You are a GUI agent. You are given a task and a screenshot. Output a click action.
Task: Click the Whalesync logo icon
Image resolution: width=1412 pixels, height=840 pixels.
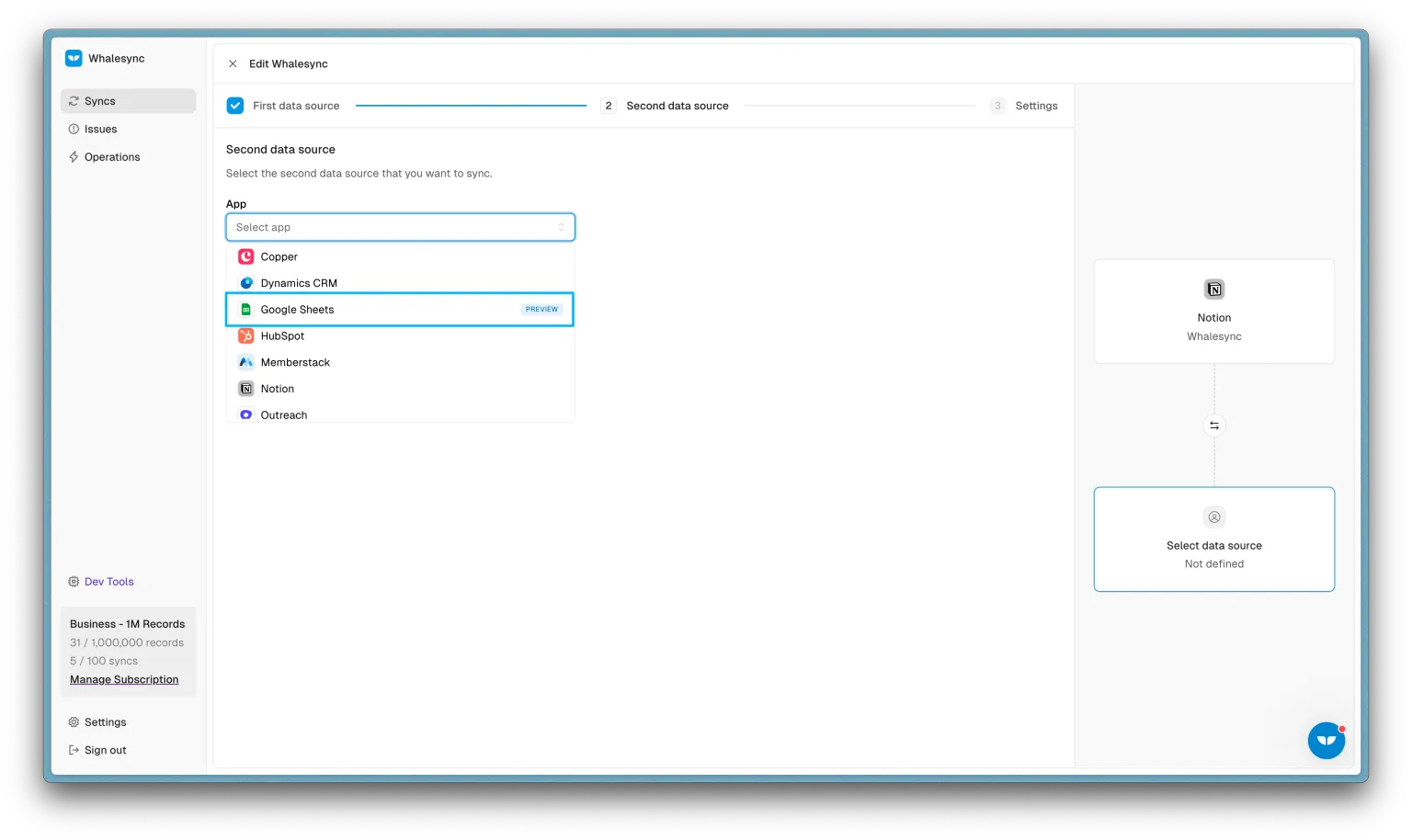(x=74, y=58)
